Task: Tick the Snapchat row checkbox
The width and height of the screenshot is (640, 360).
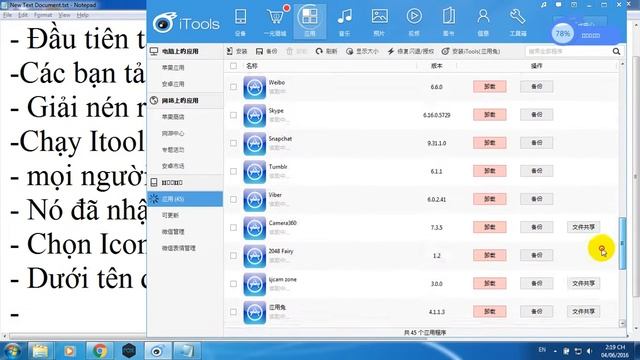Action: coord(233,143)
